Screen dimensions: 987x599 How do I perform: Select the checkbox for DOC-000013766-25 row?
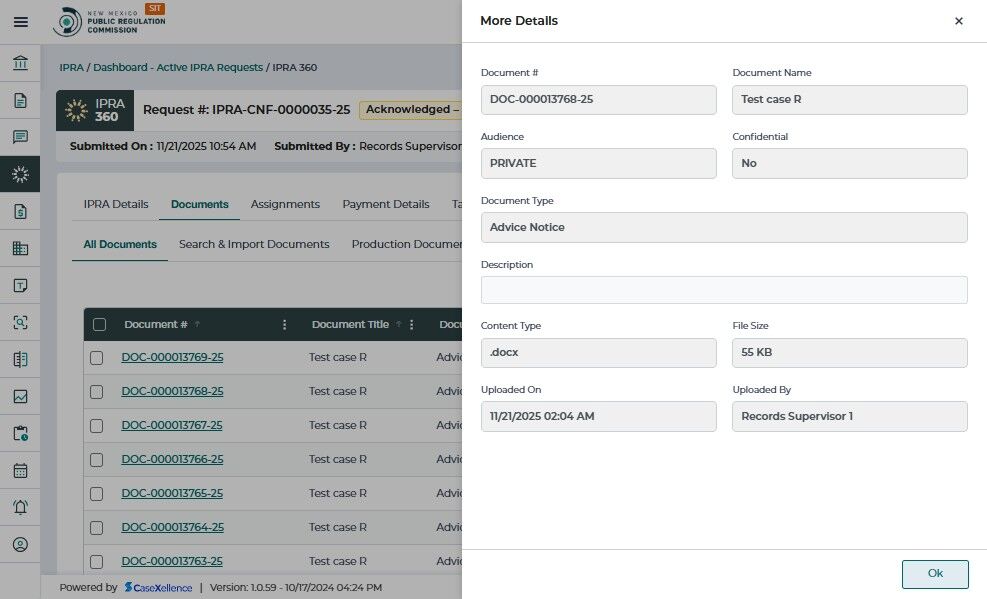97,459
